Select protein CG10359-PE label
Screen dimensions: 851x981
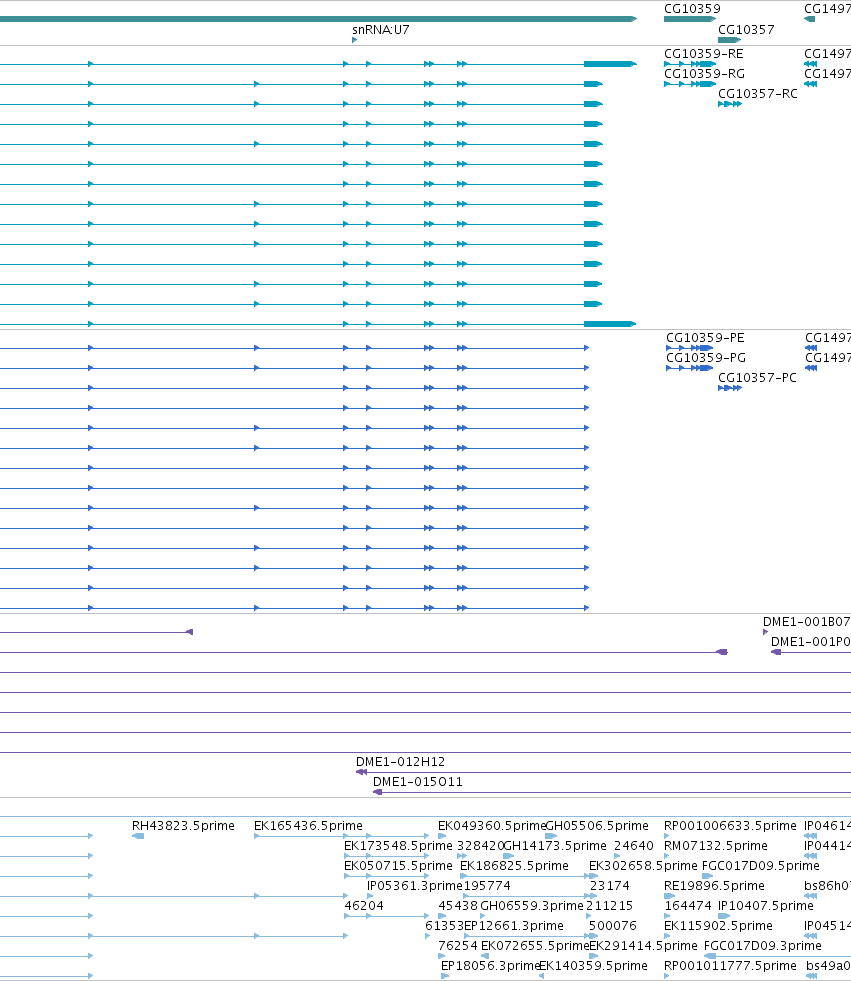tap(705, 338)
